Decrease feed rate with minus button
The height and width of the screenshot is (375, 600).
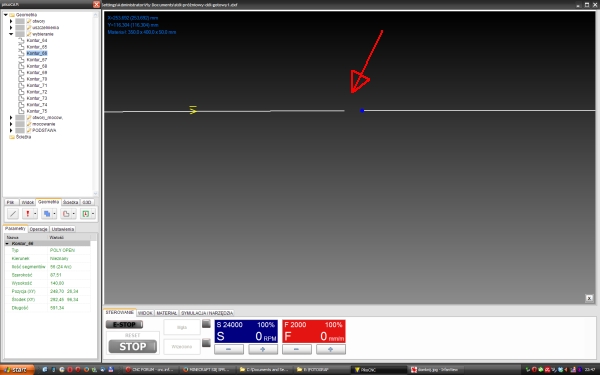297,349
